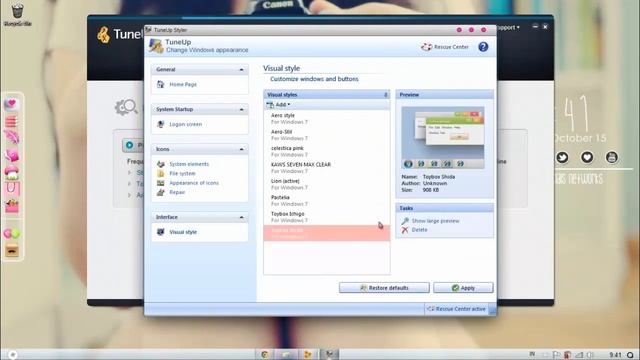
Task: Click the pink feather dock icon
Action: 12,137
